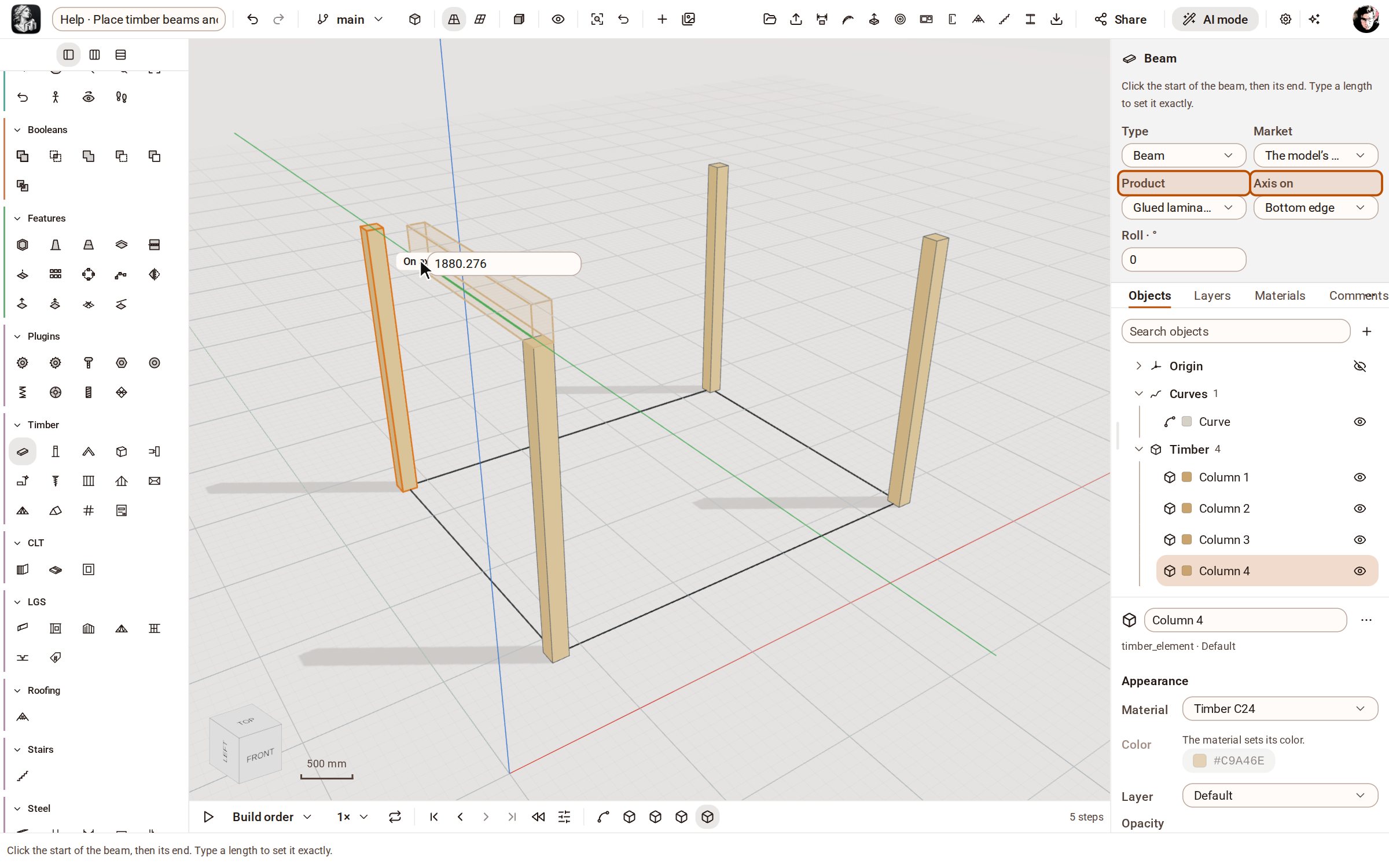Hide Column 1 with its eye icon
Screen dimensions: 1389x868
point(1360,477)
